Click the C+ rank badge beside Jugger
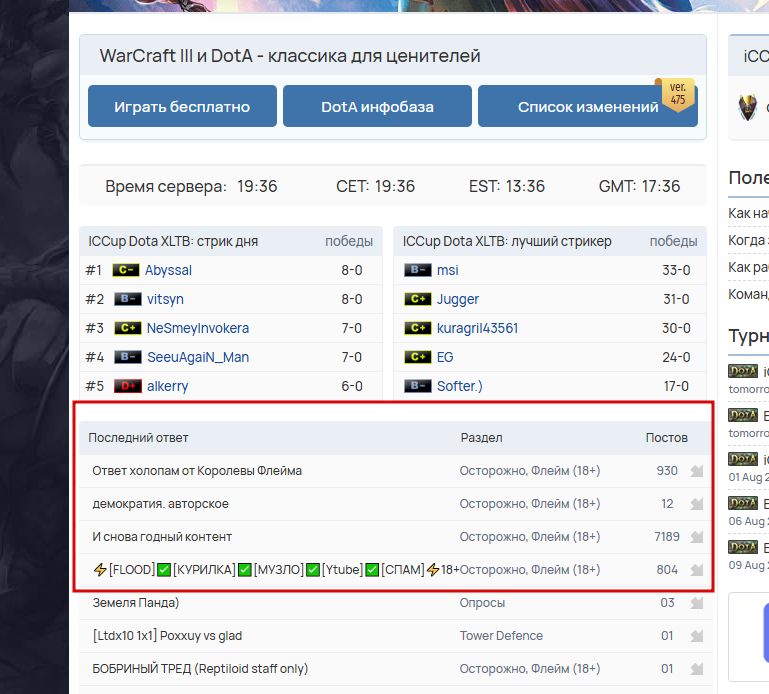769x694 pixels. tap(418, 299)
